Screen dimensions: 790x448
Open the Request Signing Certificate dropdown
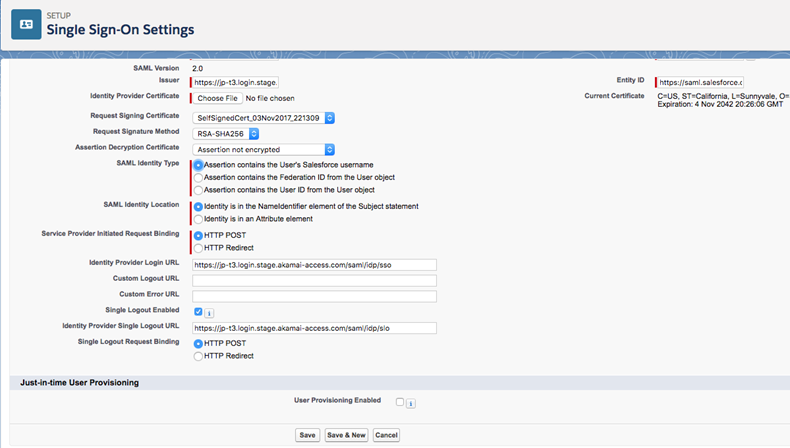click(x=264, y=118)
